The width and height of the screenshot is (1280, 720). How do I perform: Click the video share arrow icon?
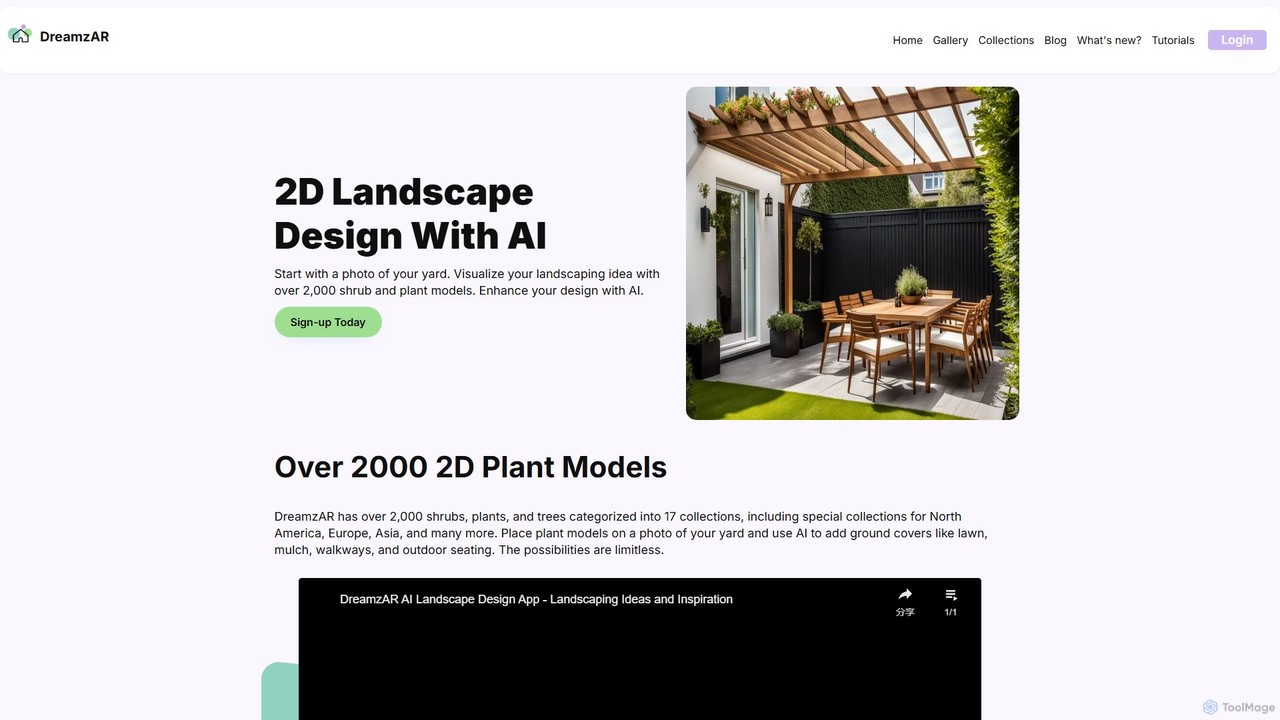click(905, 594)
